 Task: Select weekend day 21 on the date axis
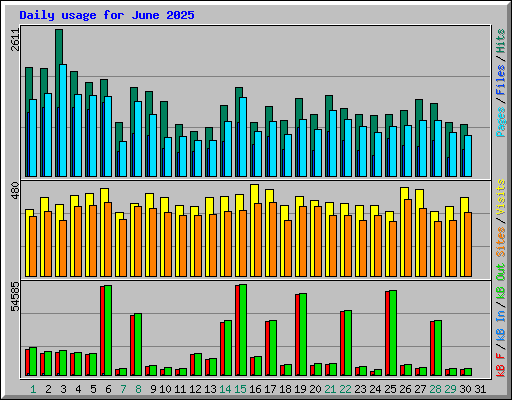[x=330, y=389]
